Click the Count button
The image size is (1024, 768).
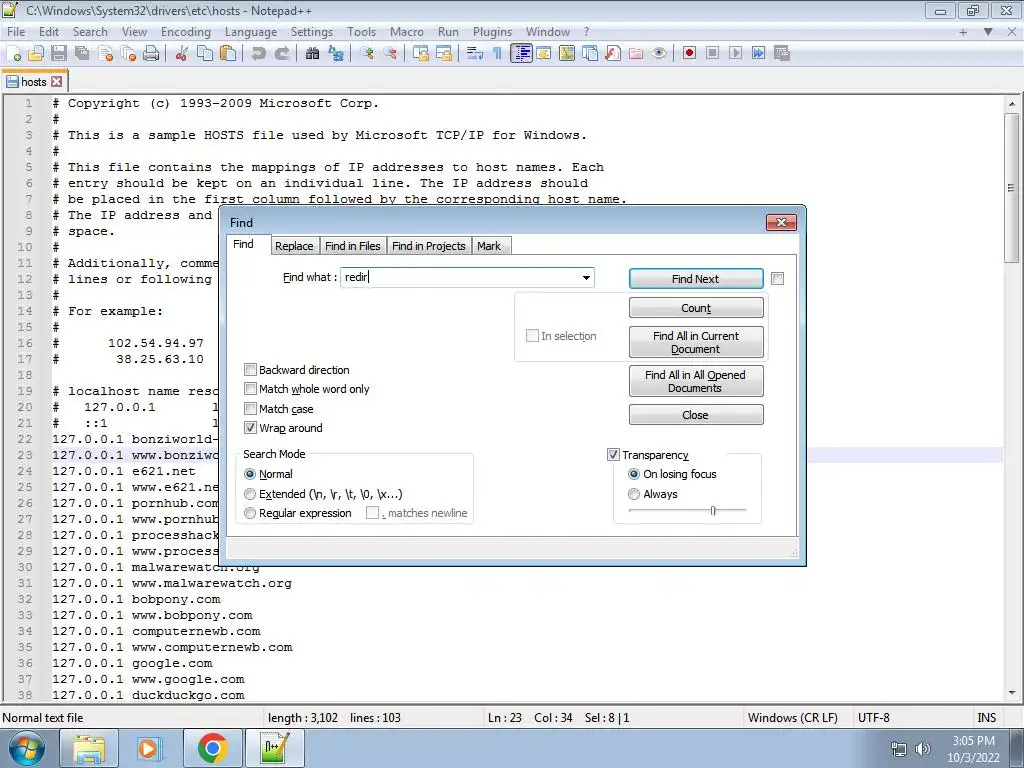696,308
